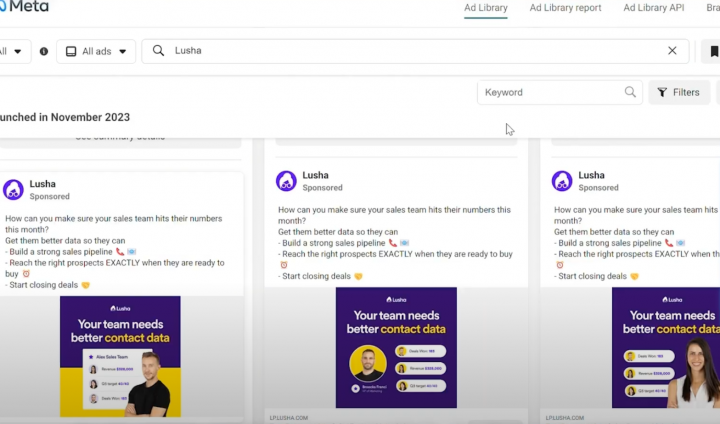The height and width of the screenshot is (424, 720).
Task: Click the Keyword field magnifier icon
Action: point(630,92)
